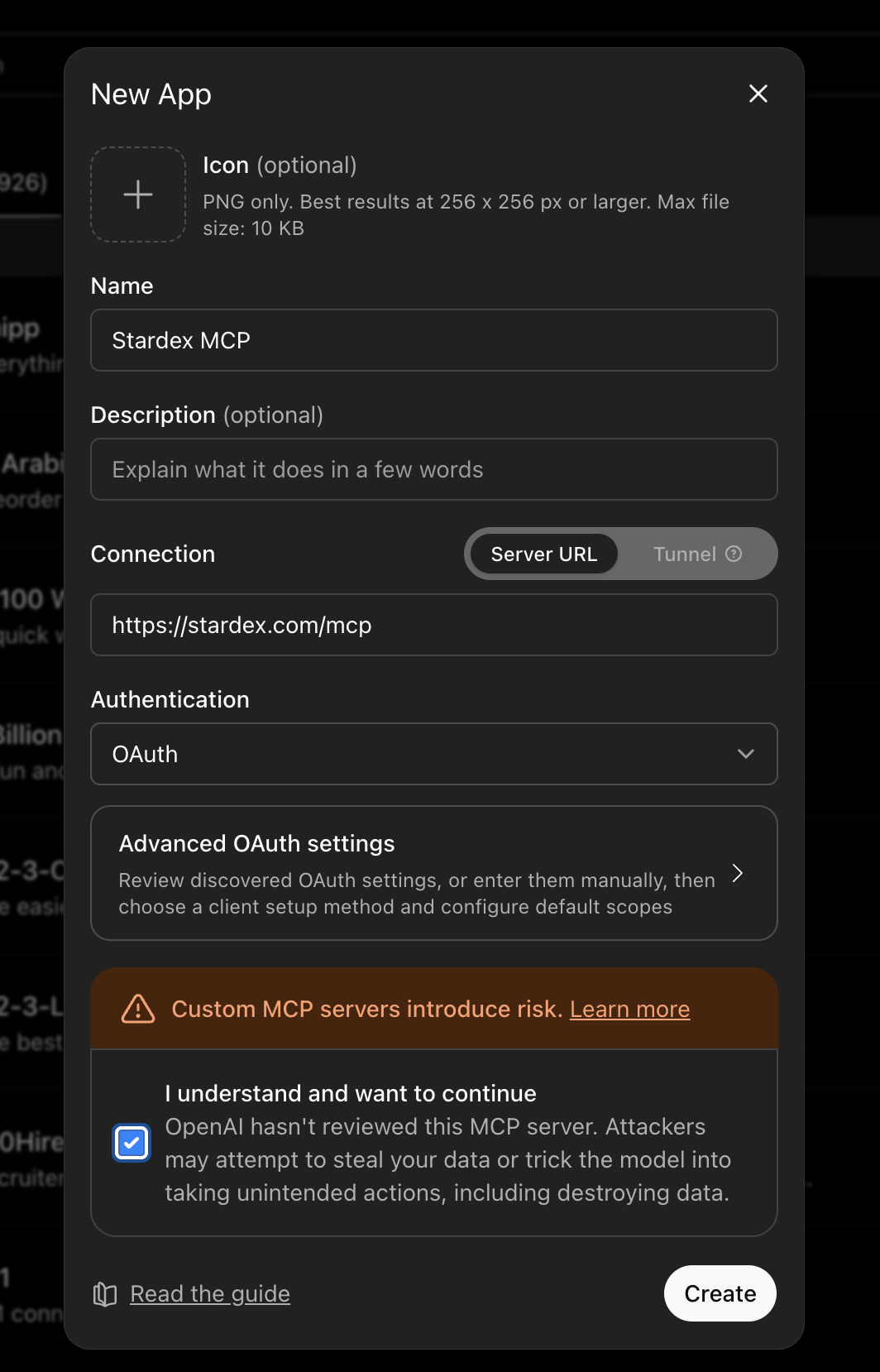Image resolution: width=880 pixels, height=1372 pixels.
Task: Open the Learn more link
Action: click(x=629, y=1010)
